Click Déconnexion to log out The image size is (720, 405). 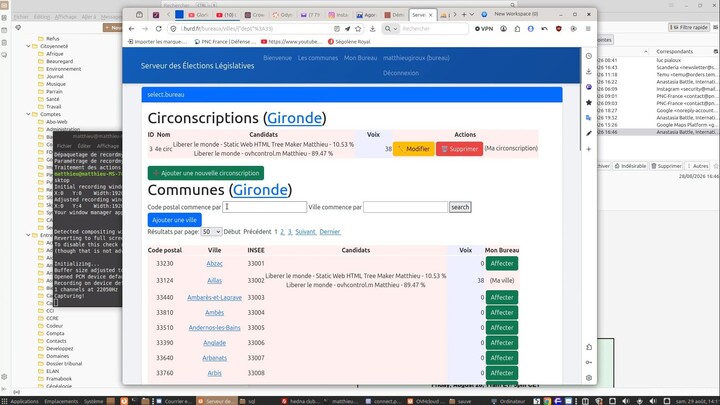click(x=401, y=73)
